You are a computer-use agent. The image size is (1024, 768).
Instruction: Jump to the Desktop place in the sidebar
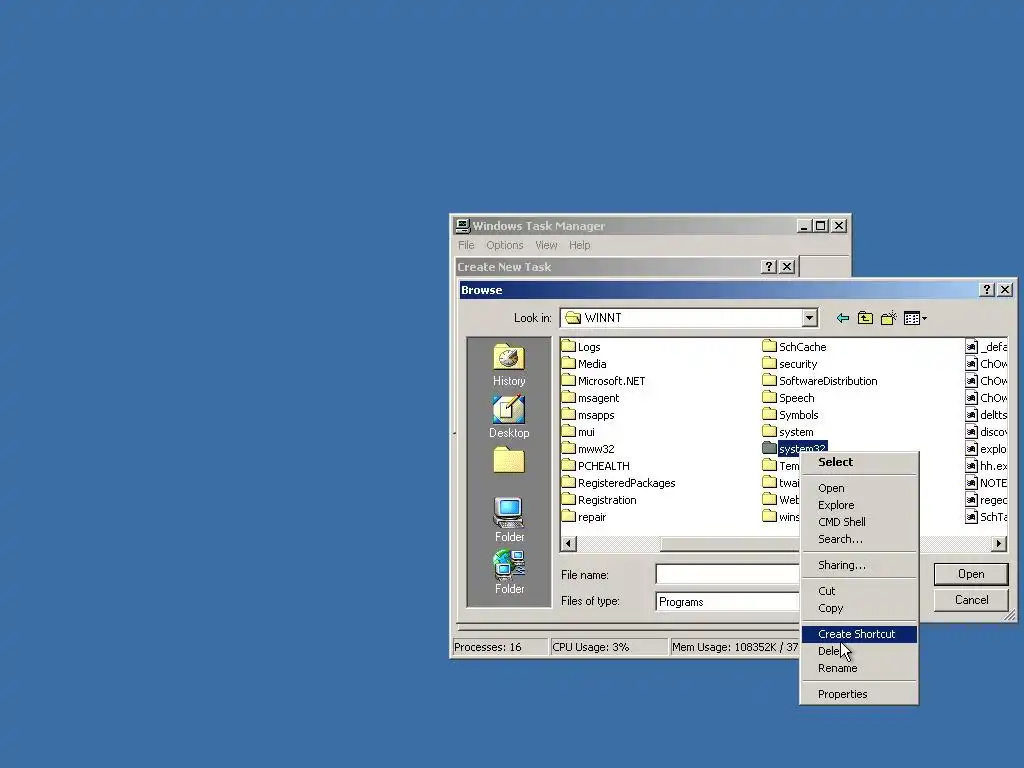pos(509,417)
